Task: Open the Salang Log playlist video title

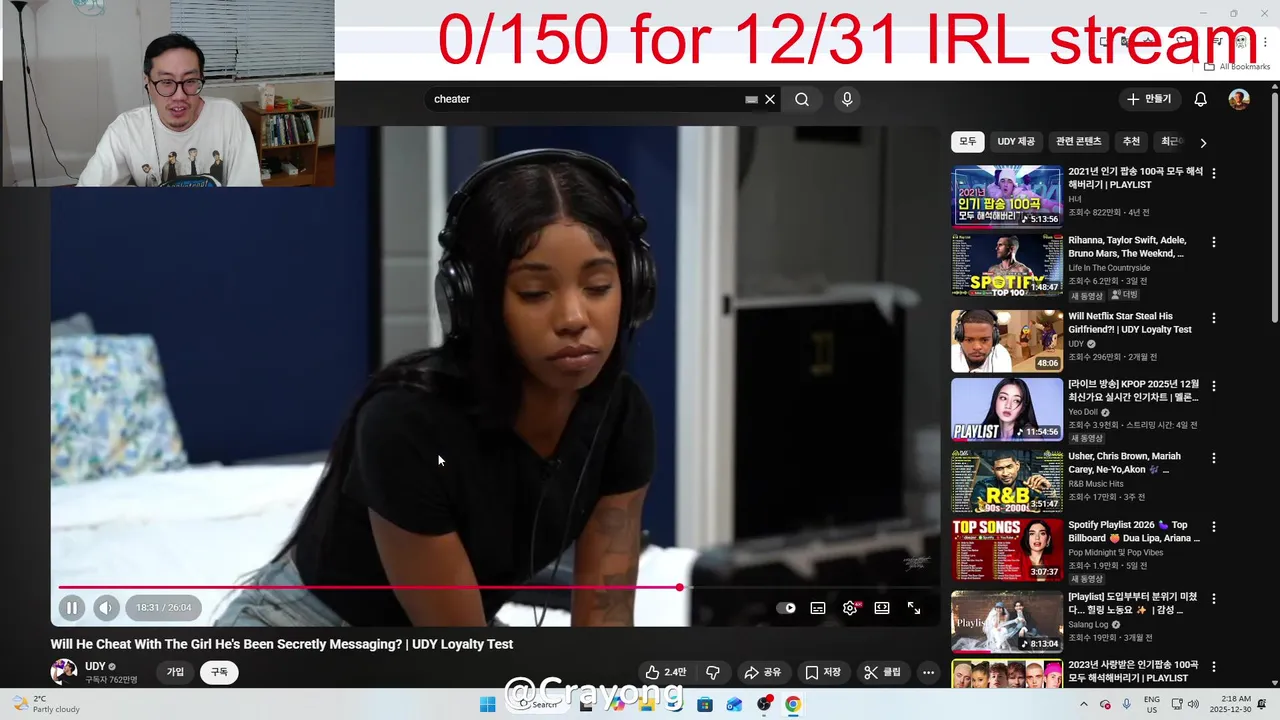Action: [1134, 602]
